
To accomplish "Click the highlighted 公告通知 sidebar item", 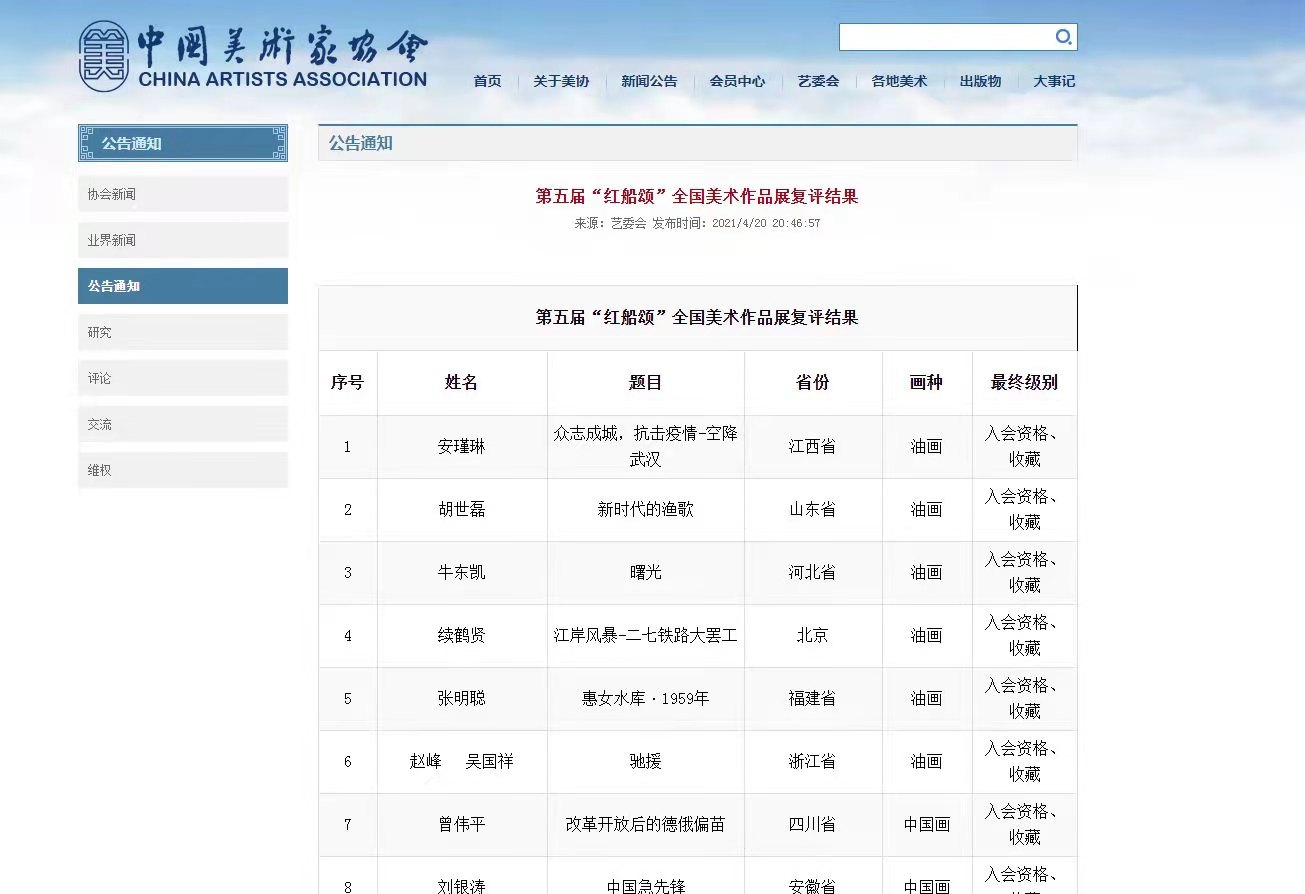I will coord(183,286).
